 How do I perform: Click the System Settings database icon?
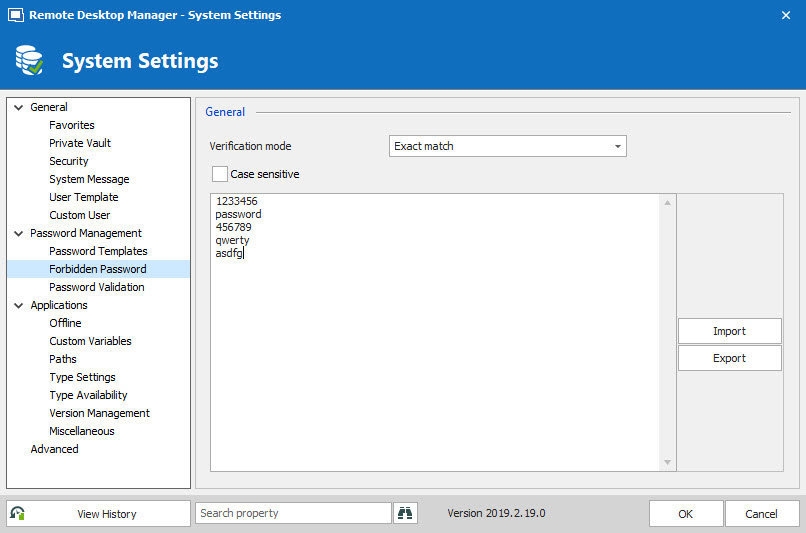point(29,60)
